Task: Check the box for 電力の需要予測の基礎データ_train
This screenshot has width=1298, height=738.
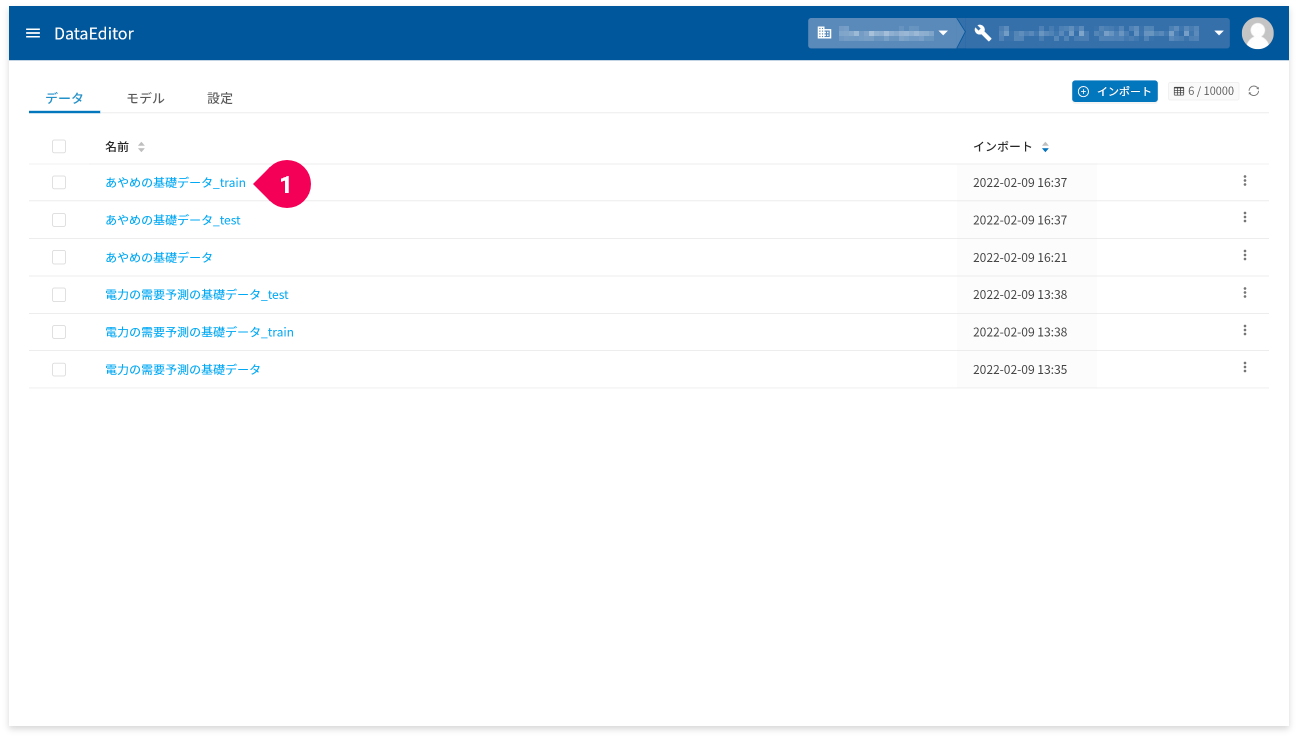Action: point(59,332)
